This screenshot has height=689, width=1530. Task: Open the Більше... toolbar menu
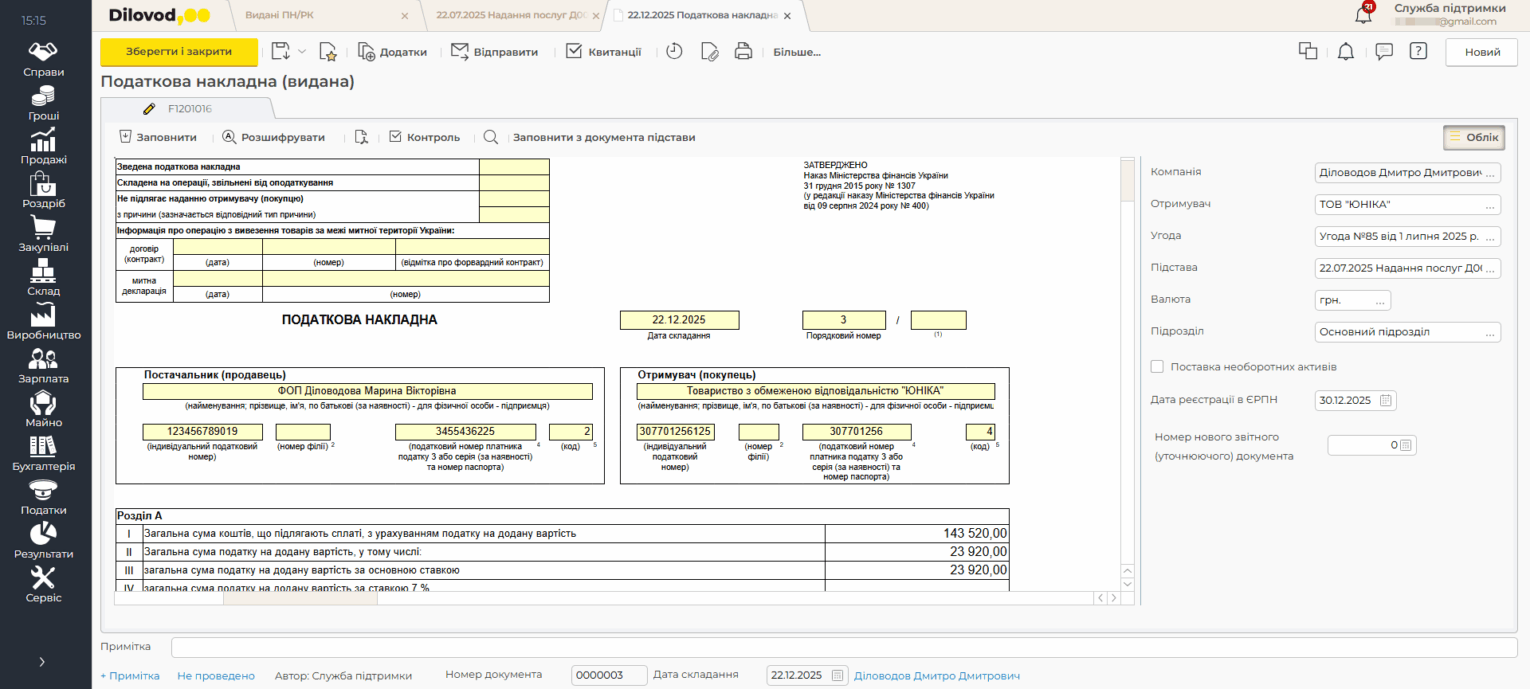[796, 52]
